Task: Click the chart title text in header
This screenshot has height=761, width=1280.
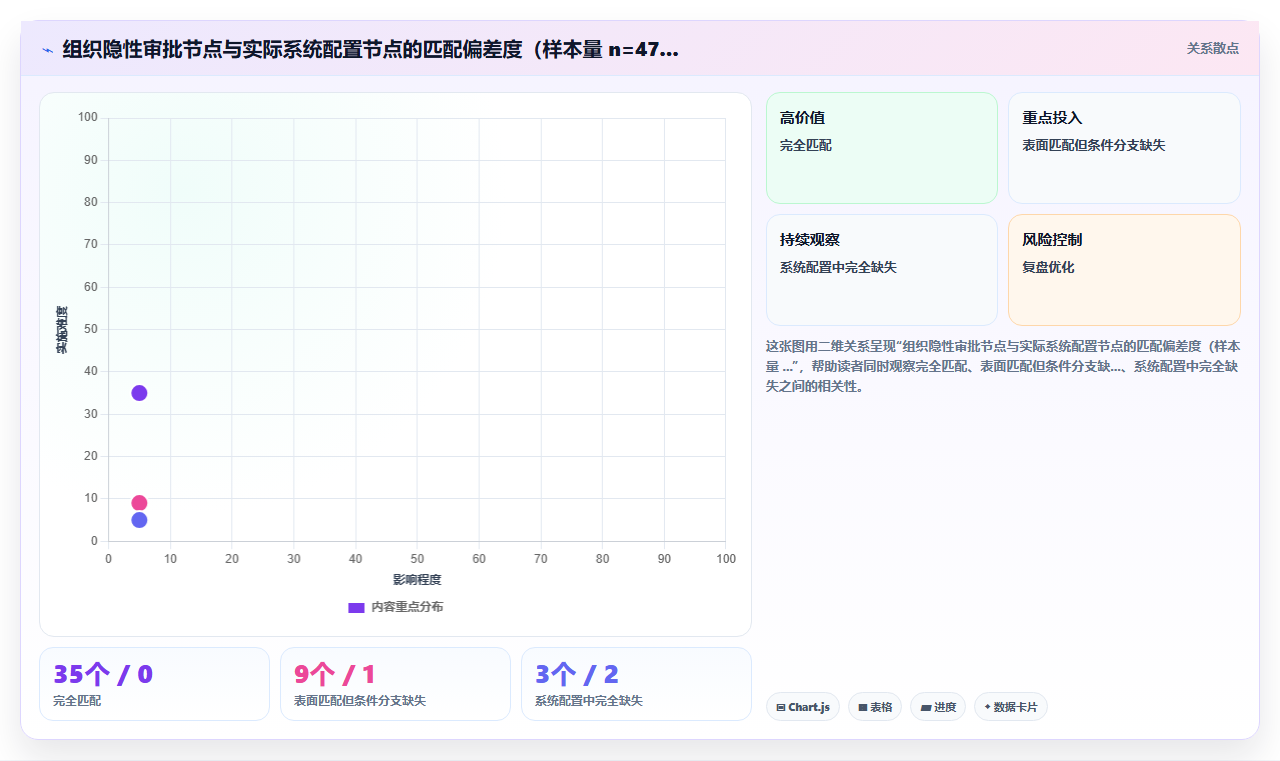Action: pyautogui.click(x=371, y=49)
